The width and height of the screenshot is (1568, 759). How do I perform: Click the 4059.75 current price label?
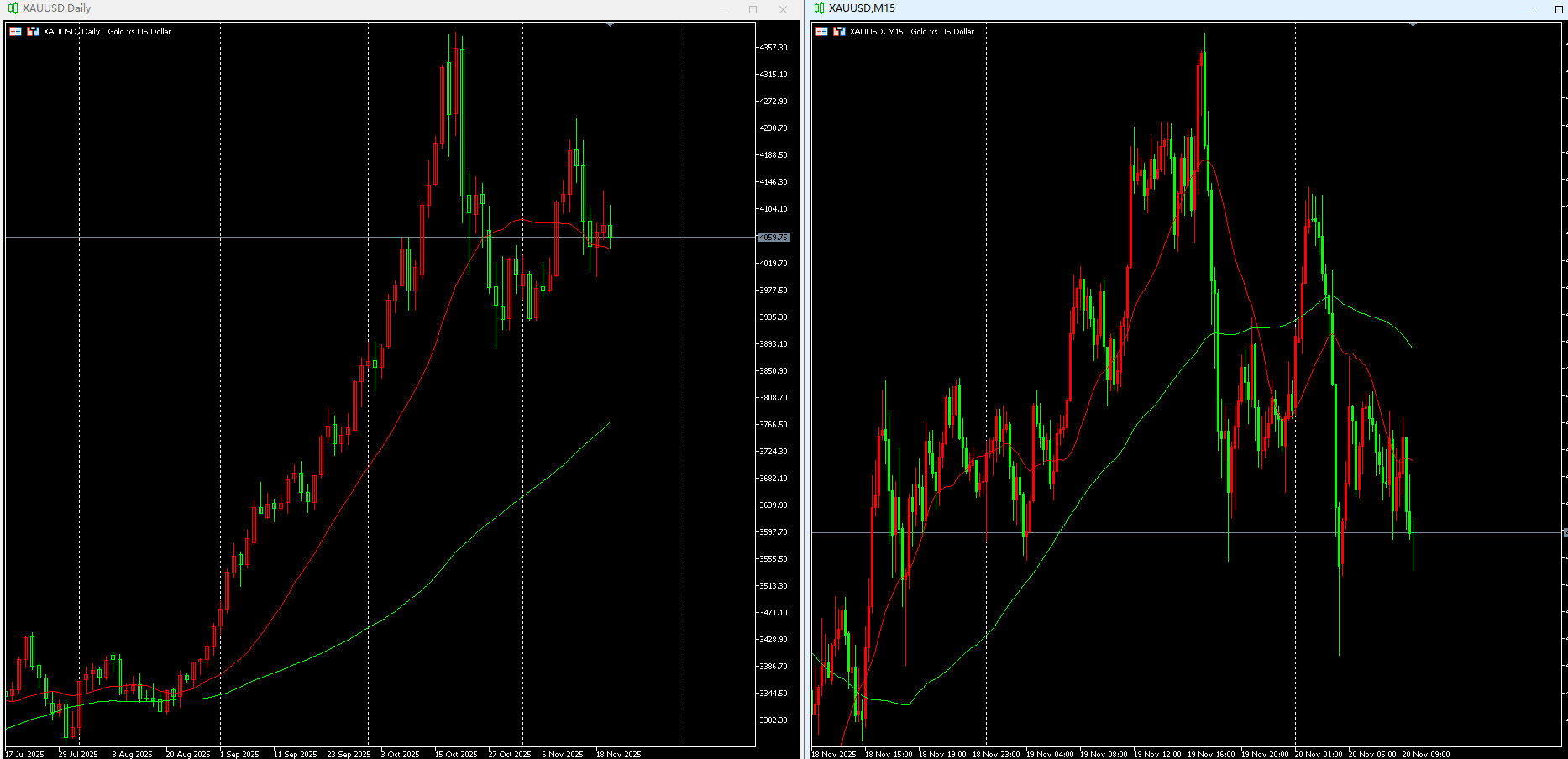pyautogui.click(x=774, y=238)
